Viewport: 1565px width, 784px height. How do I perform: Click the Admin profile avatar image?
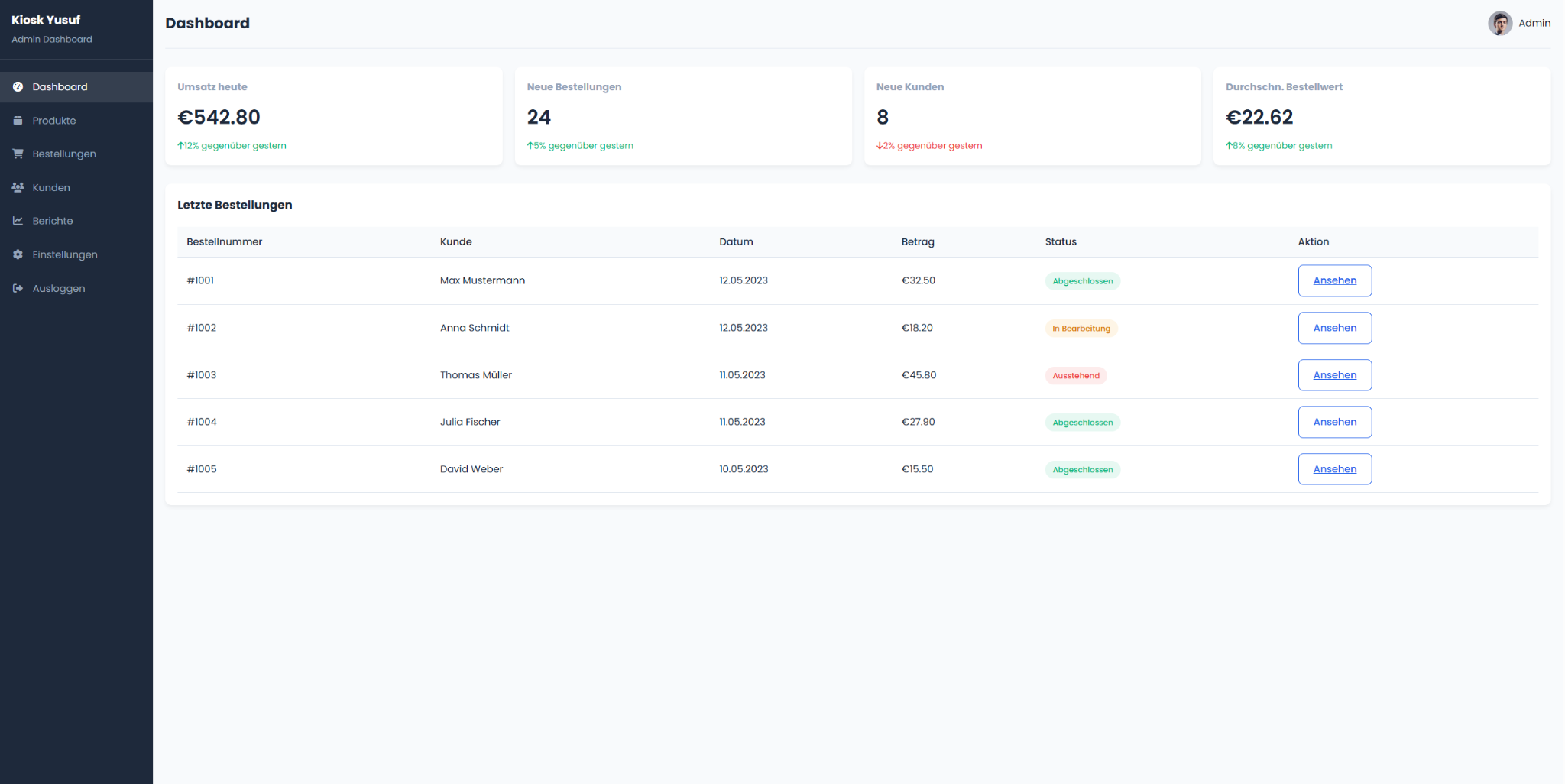(x=1499, y=23)
